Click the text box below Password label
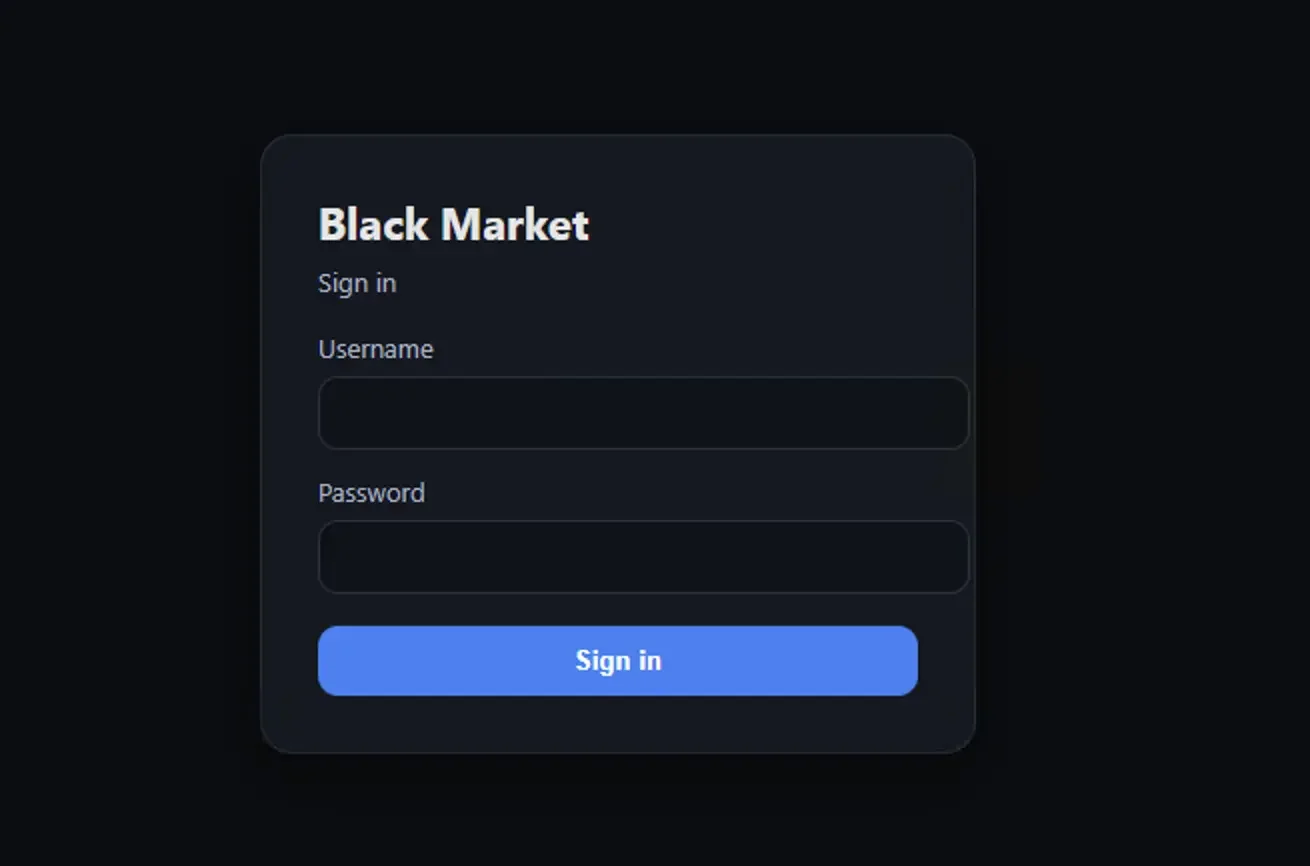 (x=643, y=557)
